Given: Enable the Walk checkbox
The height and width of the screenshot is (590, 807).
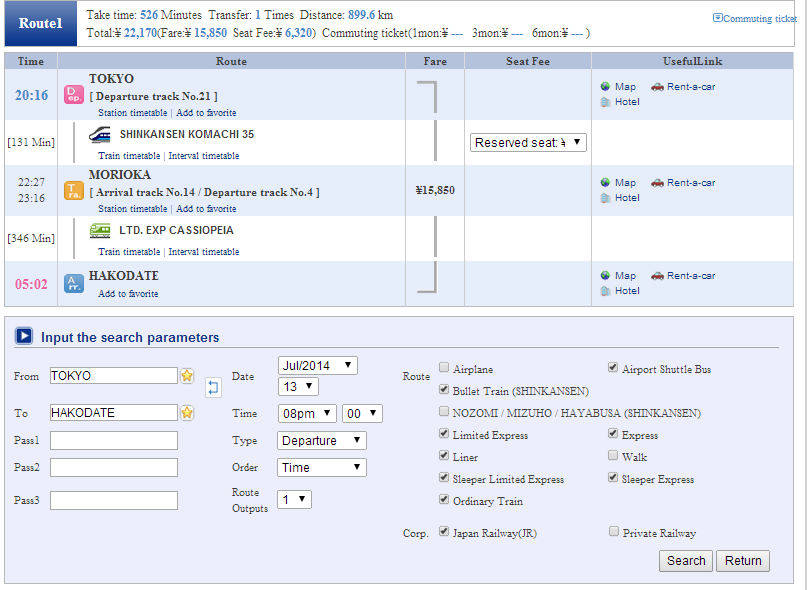Looking at the screenshot, I should 612,455.
